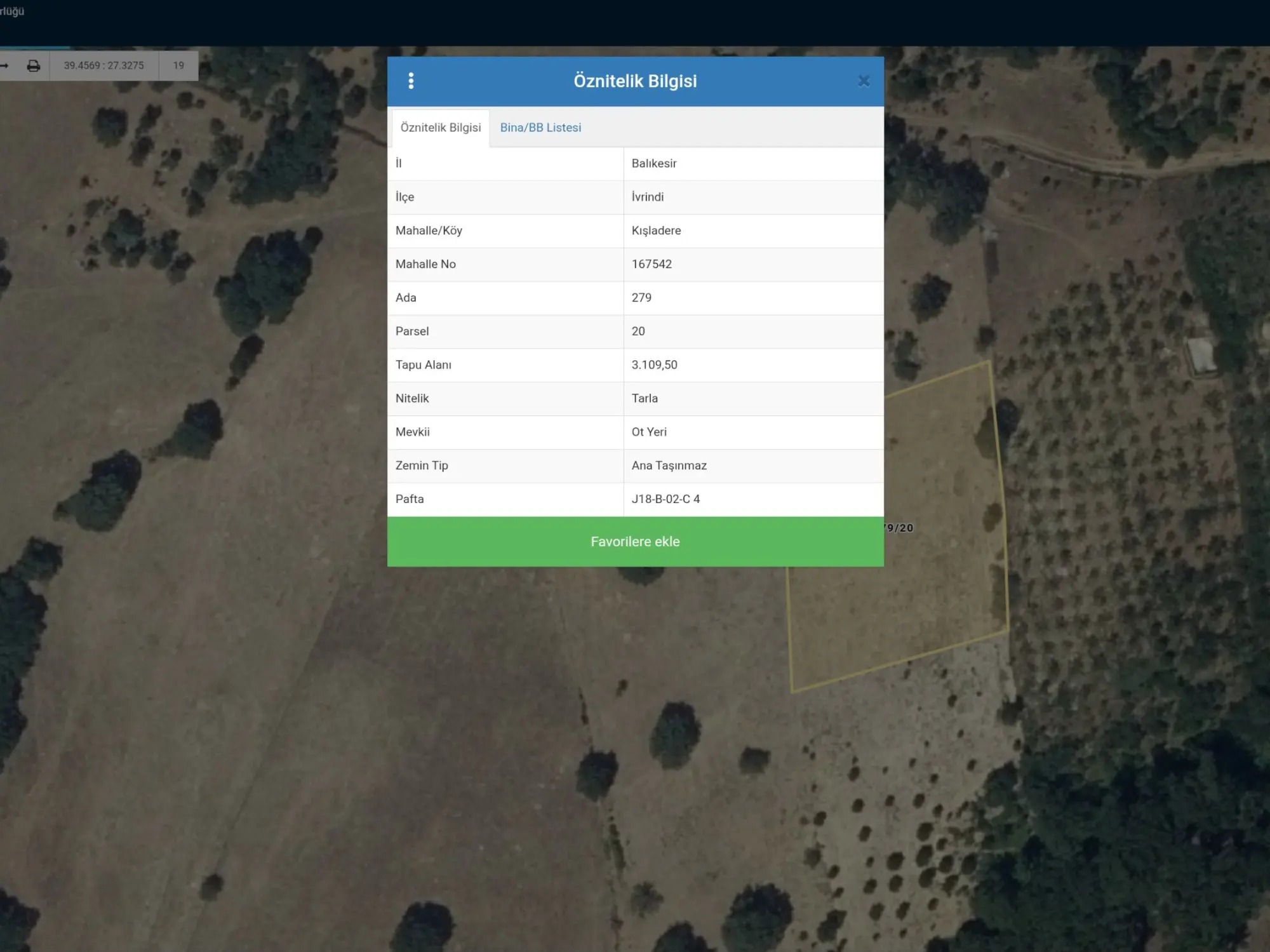Select the Parsel value 20
Image resolution: width=1270 pixels, height=952 pixels.
click(638, 332)
